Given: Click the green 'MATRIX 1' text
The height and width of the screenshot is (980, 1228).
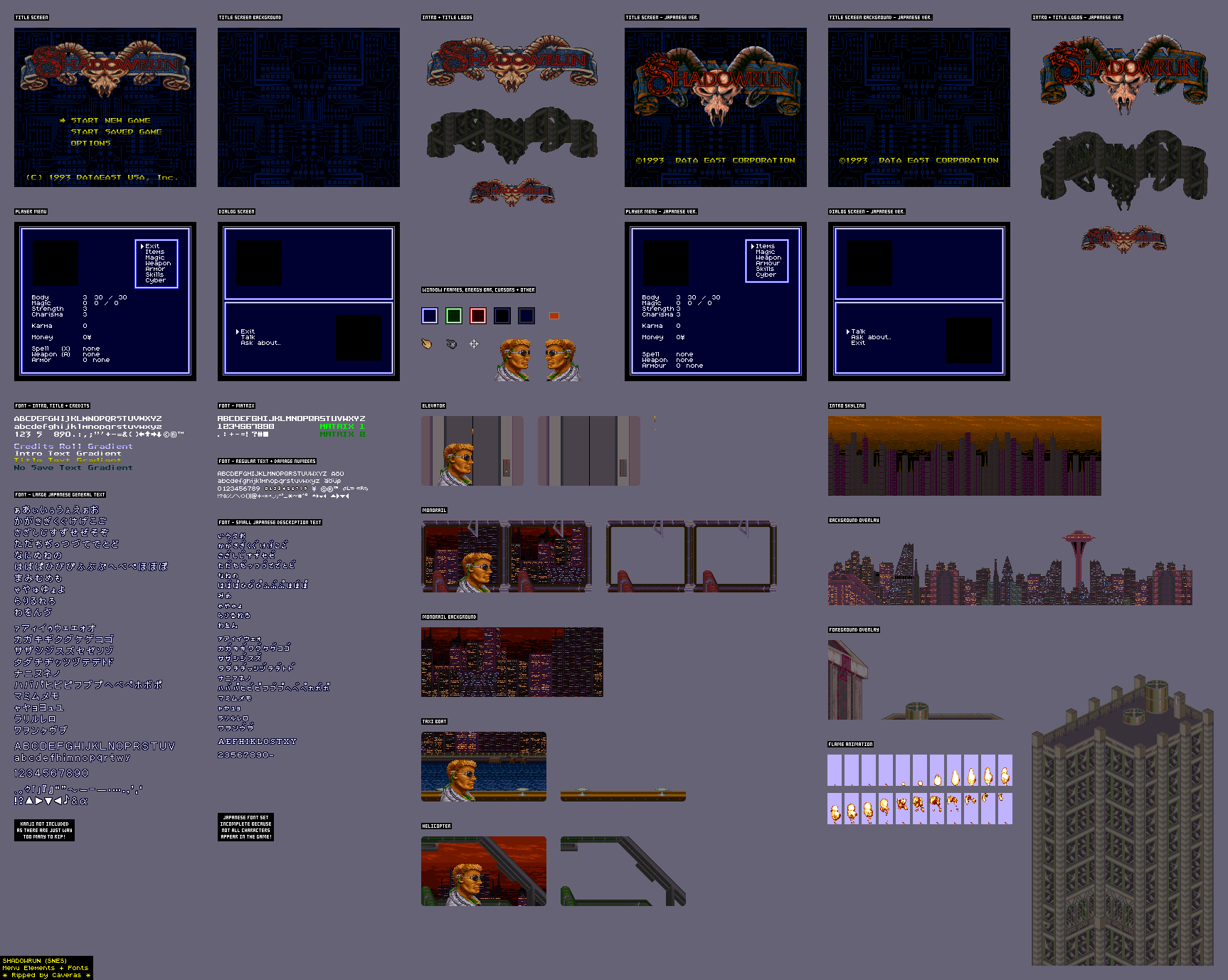Looking at the screenshot, I should click(x=342, y=427).
